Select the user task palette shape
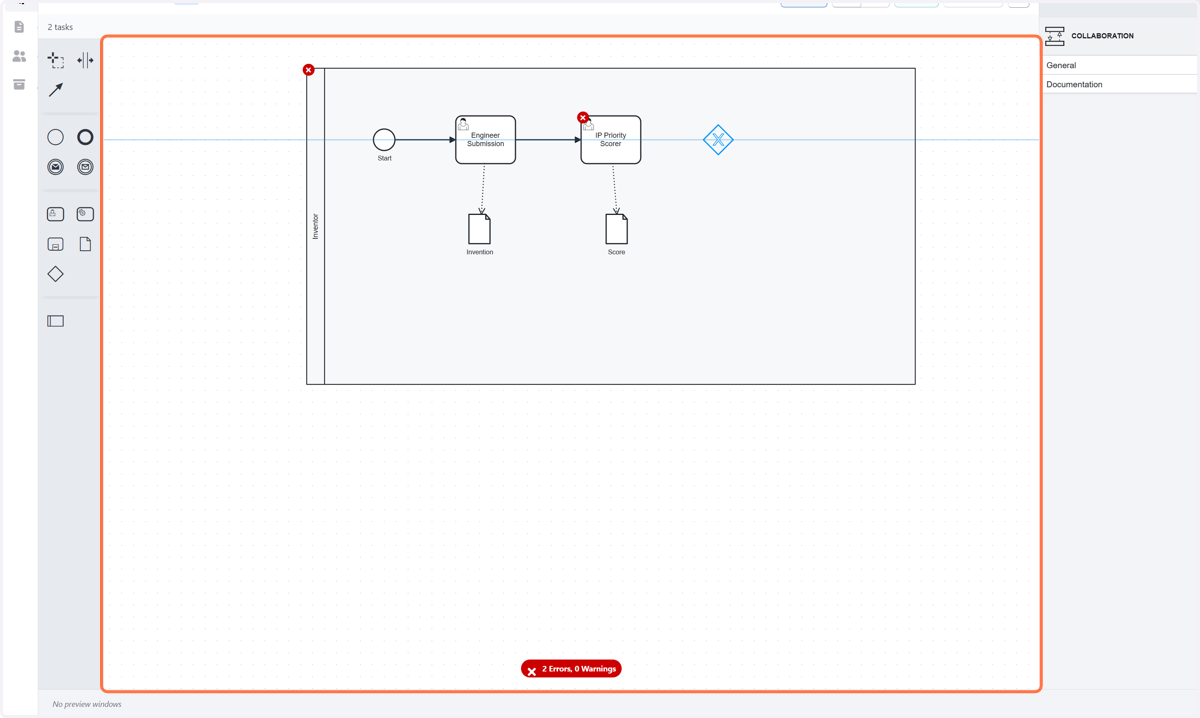1200x718 pixels. 56,214
